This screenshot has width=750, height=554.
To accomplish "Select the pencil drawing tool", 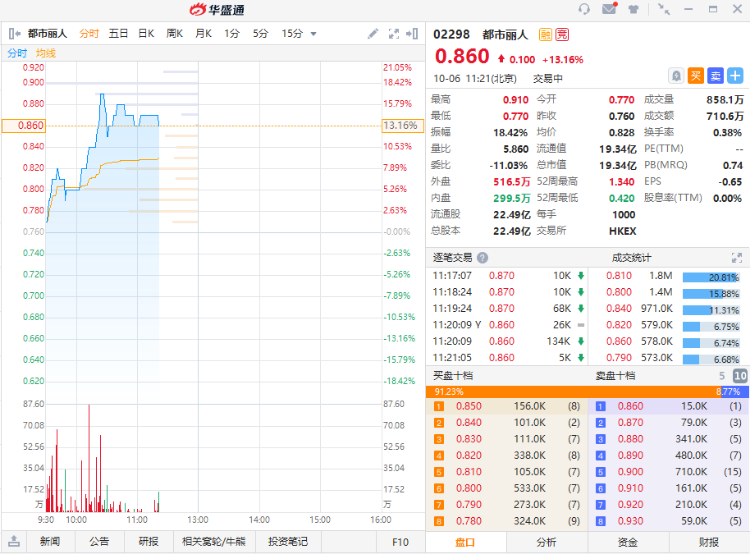I will 373,33.
